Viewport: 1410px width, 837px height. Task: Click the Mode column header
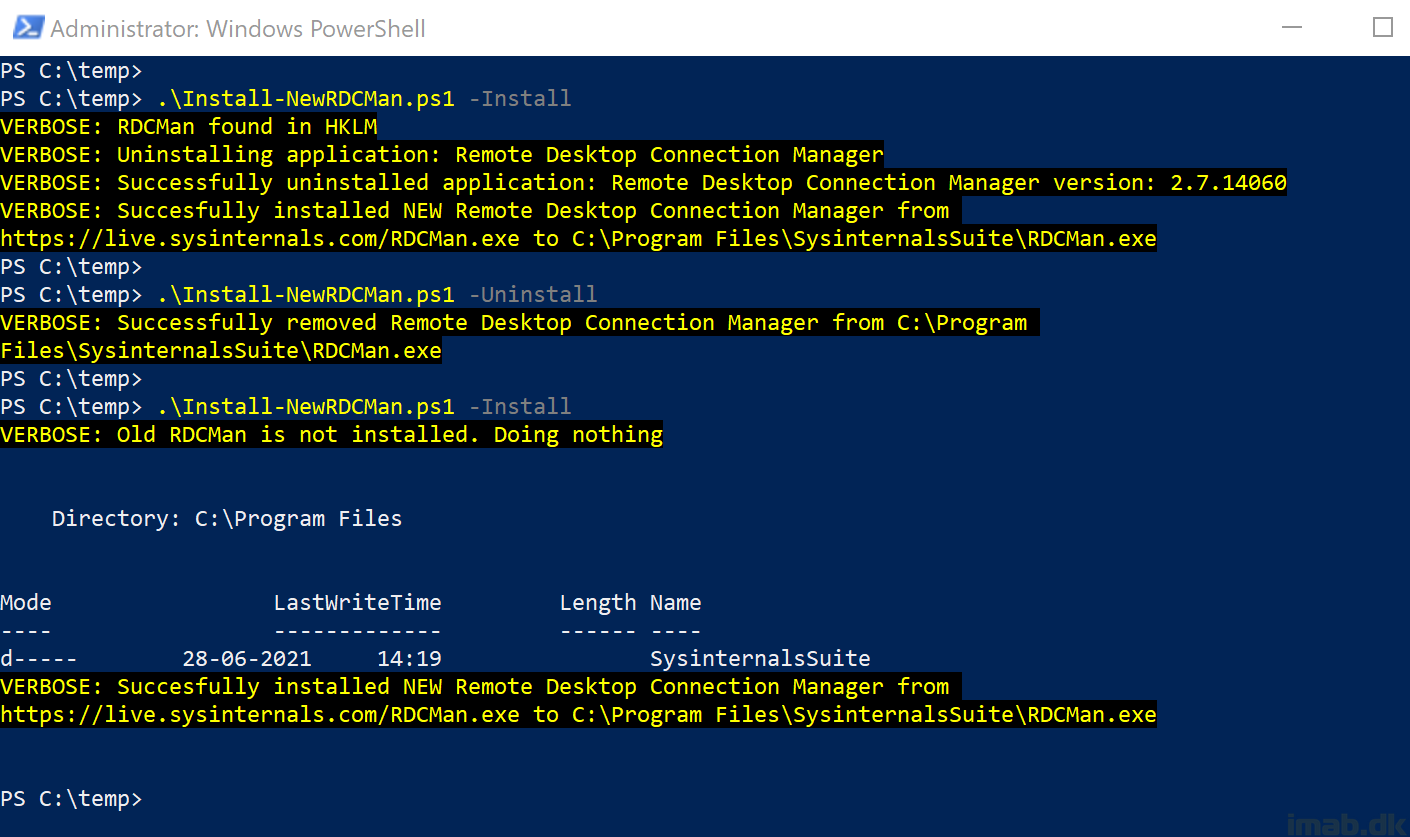pyautogui.click(x=26, y=602)
